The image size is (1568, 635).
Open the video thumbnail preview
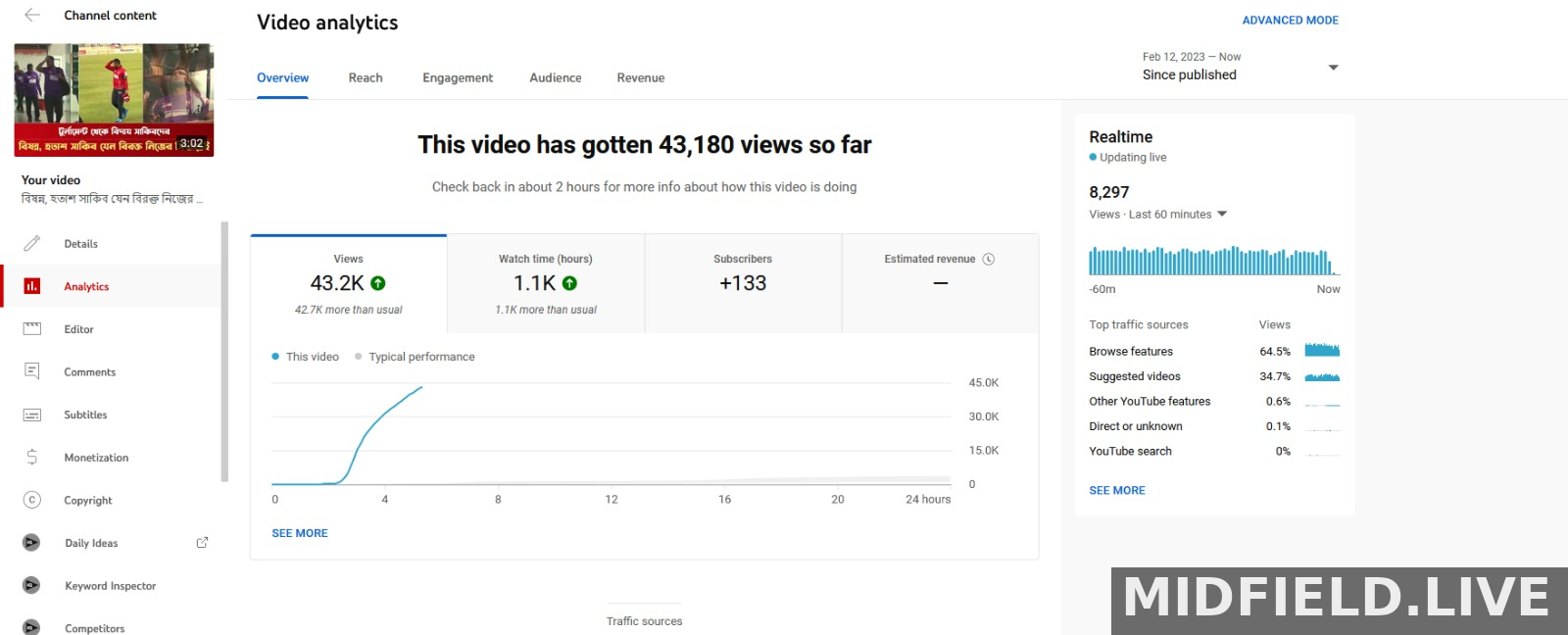(x=114, y=100)
